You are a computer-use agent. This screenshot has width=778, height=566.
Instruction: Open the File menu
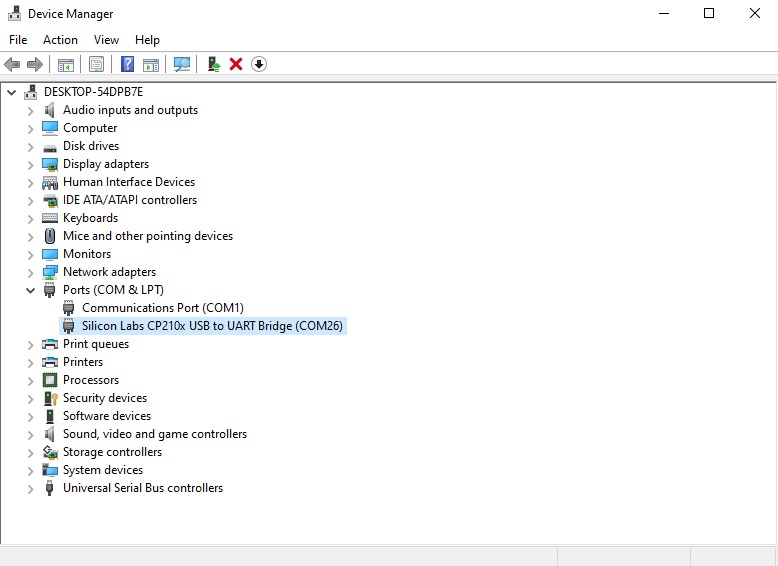[18, 40]
